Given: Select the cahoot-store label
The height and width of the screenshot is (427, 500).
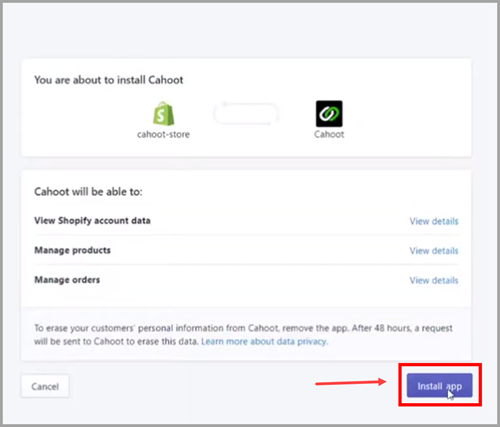Looking at the screenshot, I should 163,134.
